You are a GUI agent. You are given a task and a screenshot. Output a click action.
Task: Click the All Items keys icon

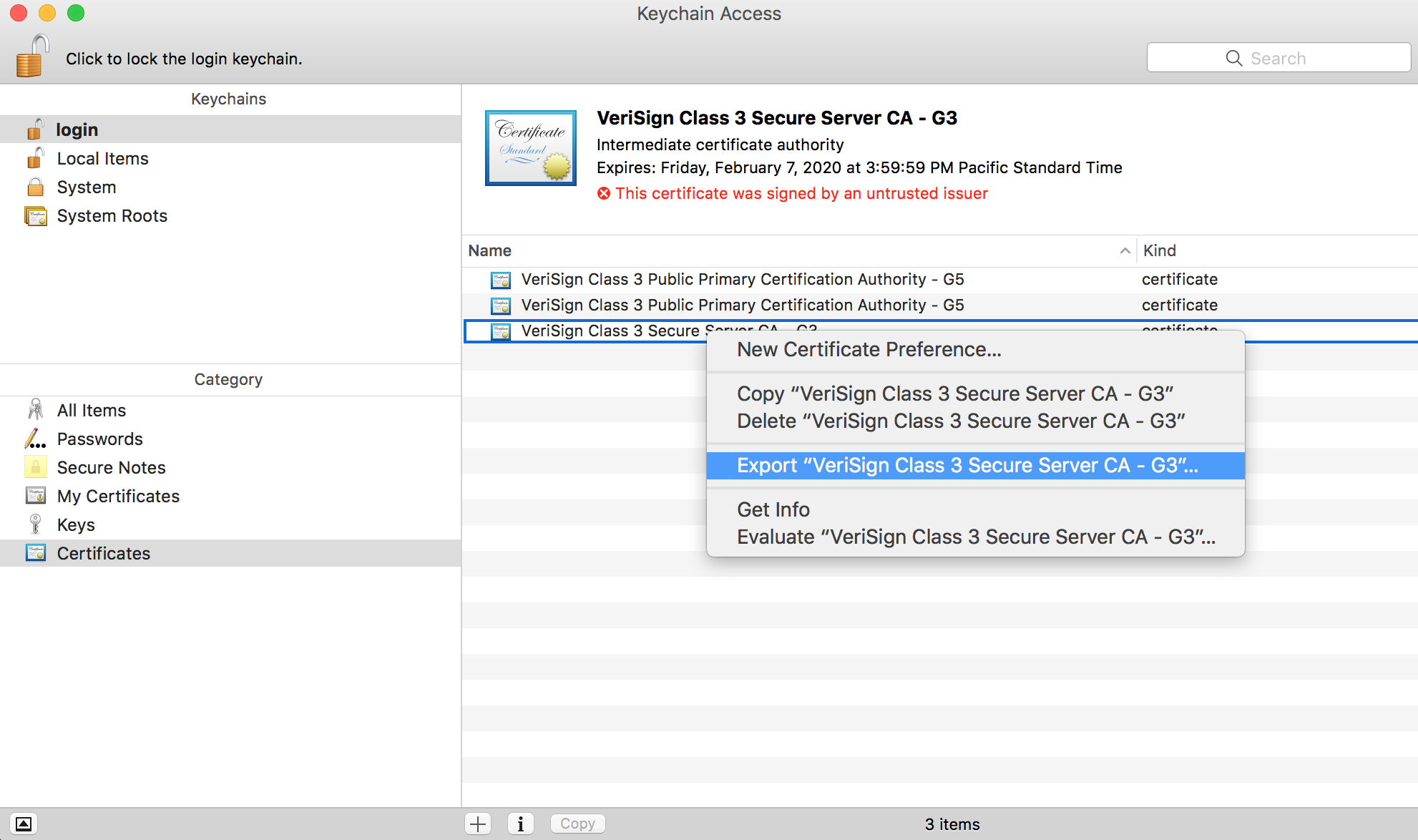tap(36, 409)
